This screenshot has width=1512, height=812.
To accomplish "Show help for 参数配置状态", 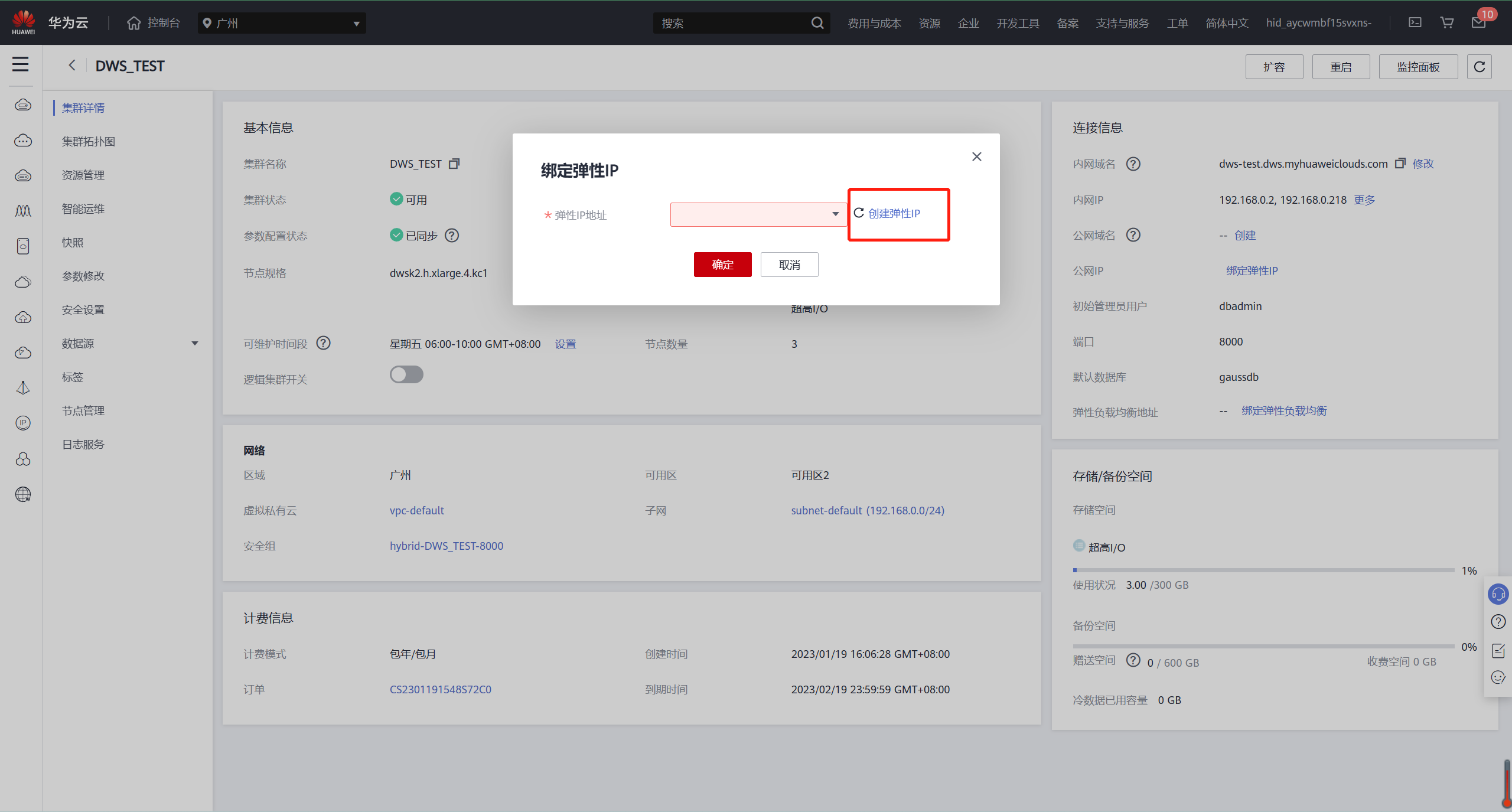I will click(452, 236).
